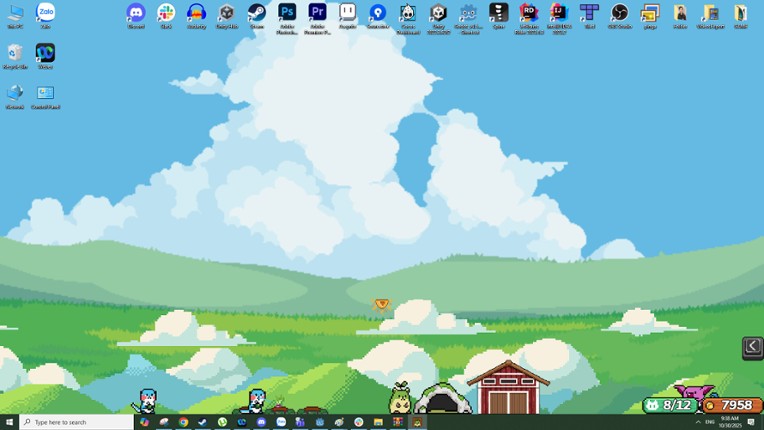Image resolution: width=764 pixels, height=430 pixels.
Task: Open the notification center icon
Action: click(751, 422)
